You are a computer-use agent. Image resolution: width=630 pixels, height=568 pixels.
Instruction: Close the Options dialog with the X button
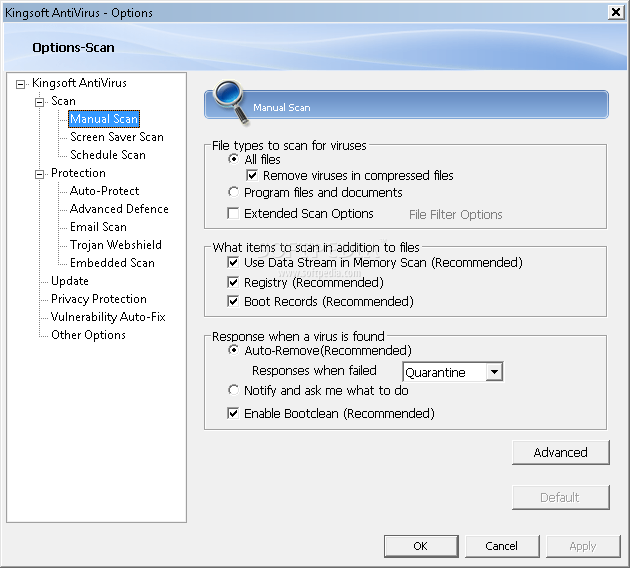[616, 12]
